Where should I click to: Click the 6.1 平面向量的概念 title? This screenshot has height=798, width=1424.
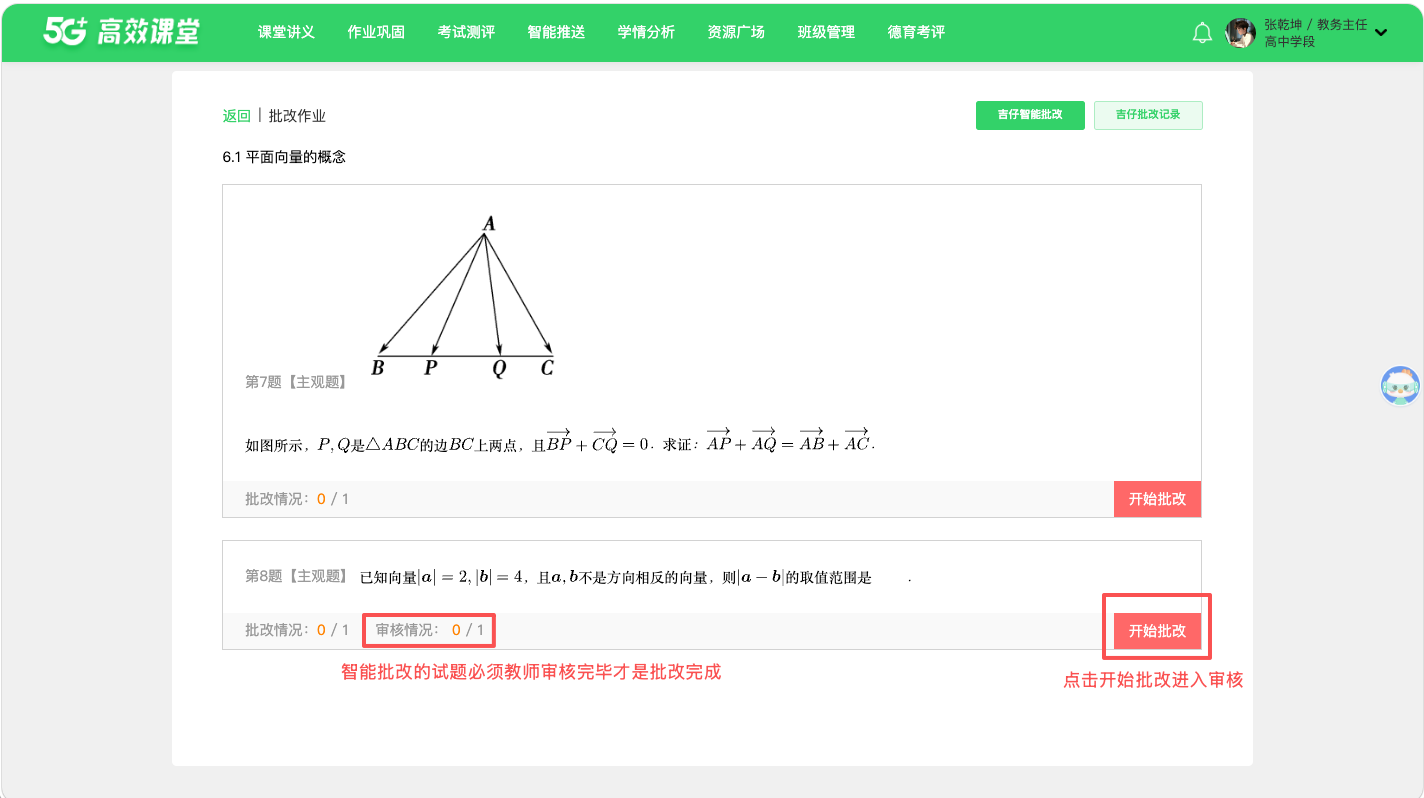click(x=284, y=157)
